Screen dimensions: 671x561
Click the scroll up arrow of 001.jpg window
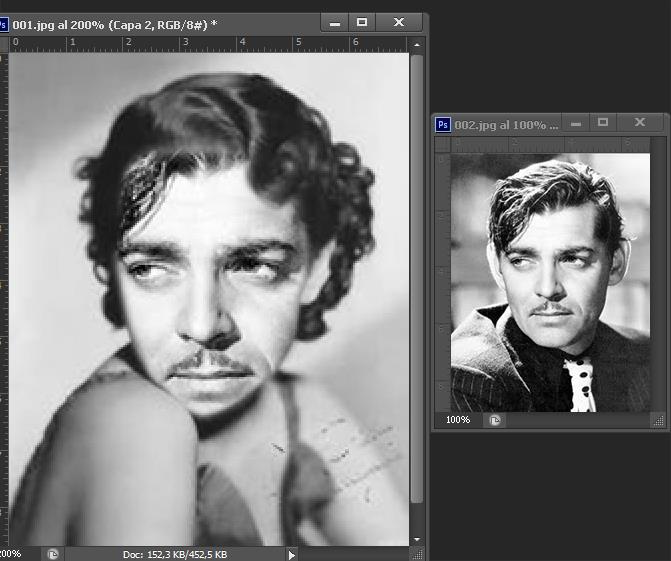coord(417,45)
